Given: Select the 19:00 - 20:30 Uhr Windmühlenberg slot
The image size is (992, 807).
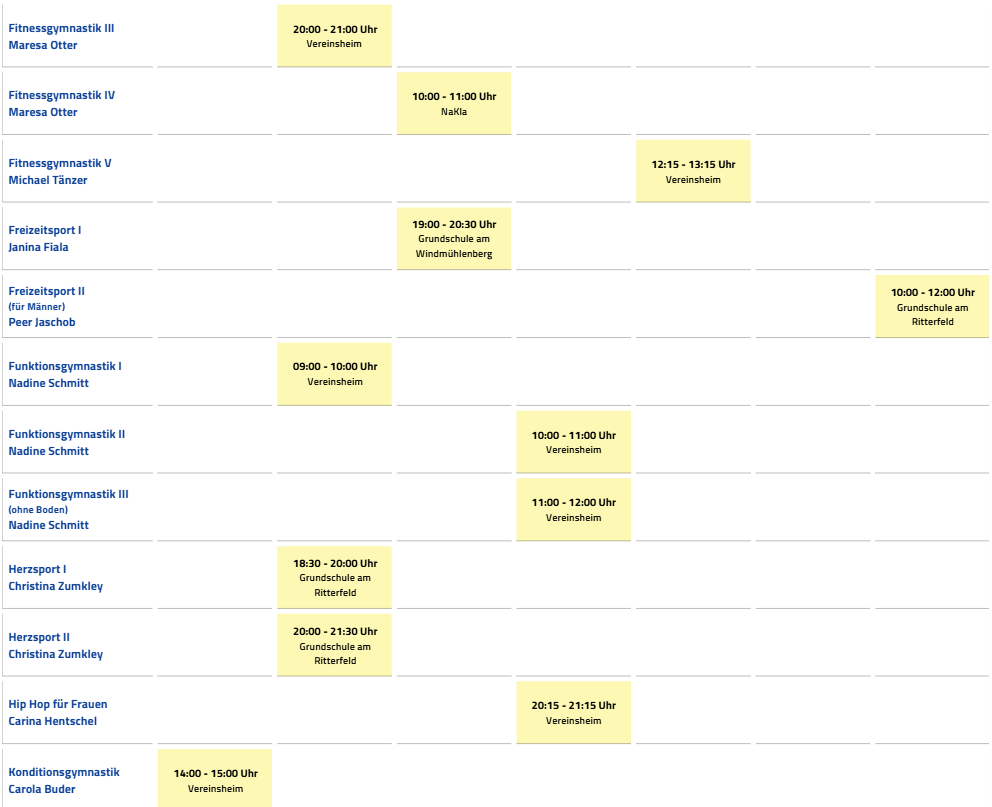Looking at the screenshot, I should click(454, 238).
